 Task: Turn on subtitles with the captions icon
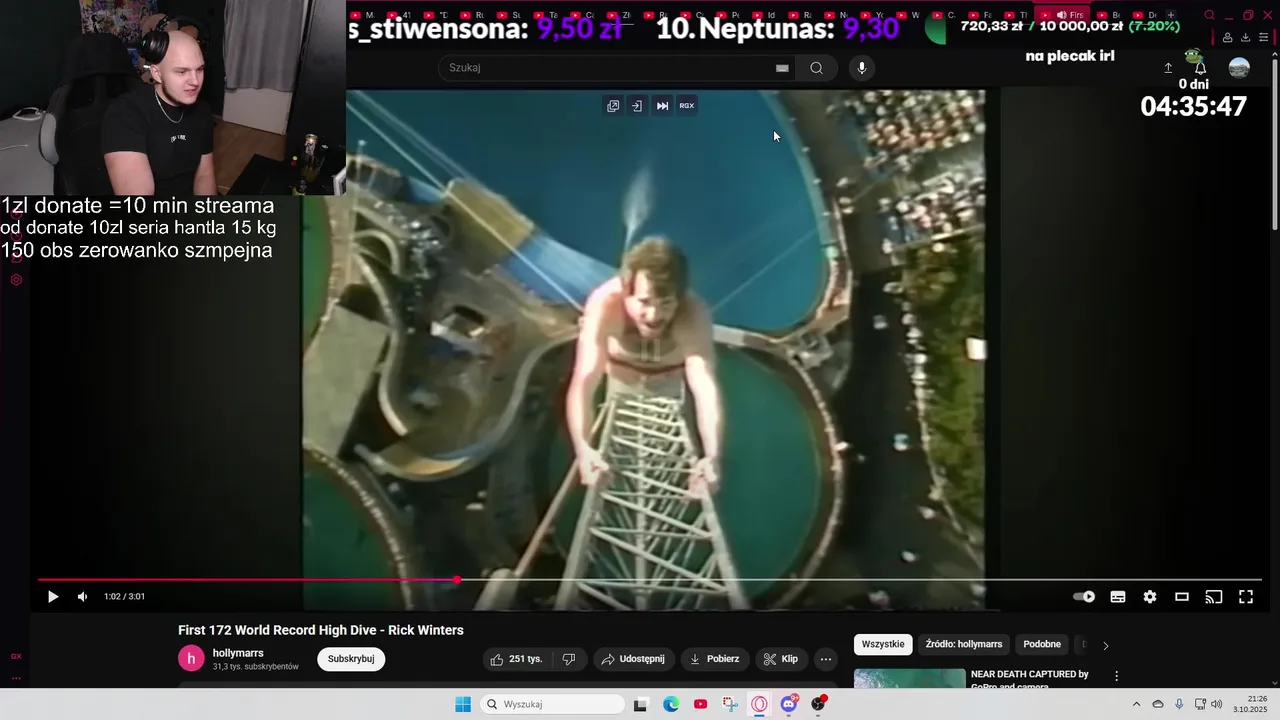[x=1118, y=597]
